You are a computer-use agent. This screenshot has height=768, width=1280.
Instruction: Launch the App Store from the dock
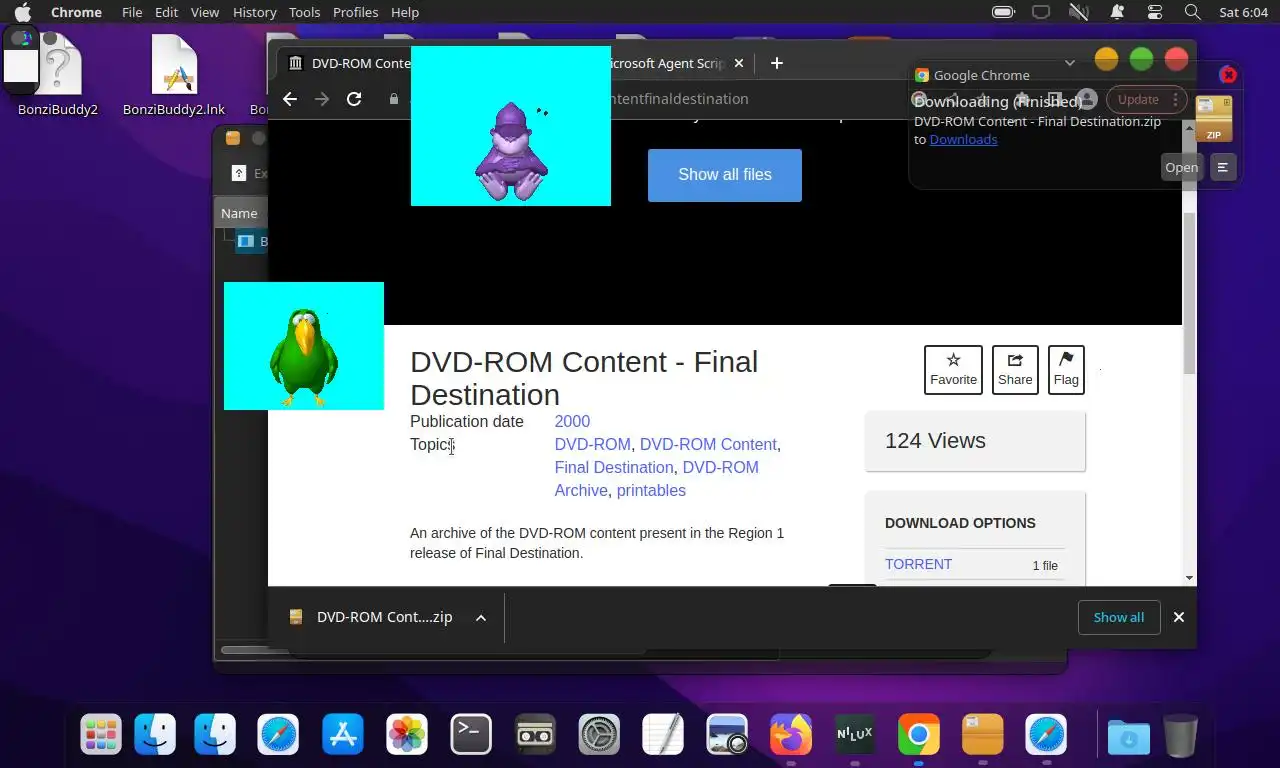pos(343,735)
